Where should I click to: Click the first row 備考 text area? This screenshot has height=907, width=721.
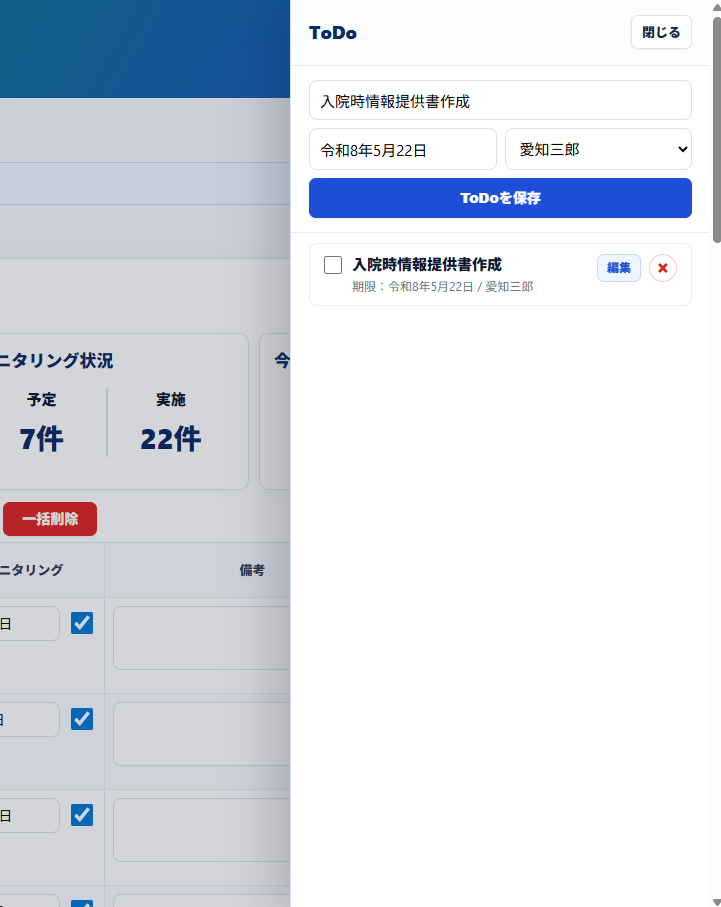pos(202,638)
